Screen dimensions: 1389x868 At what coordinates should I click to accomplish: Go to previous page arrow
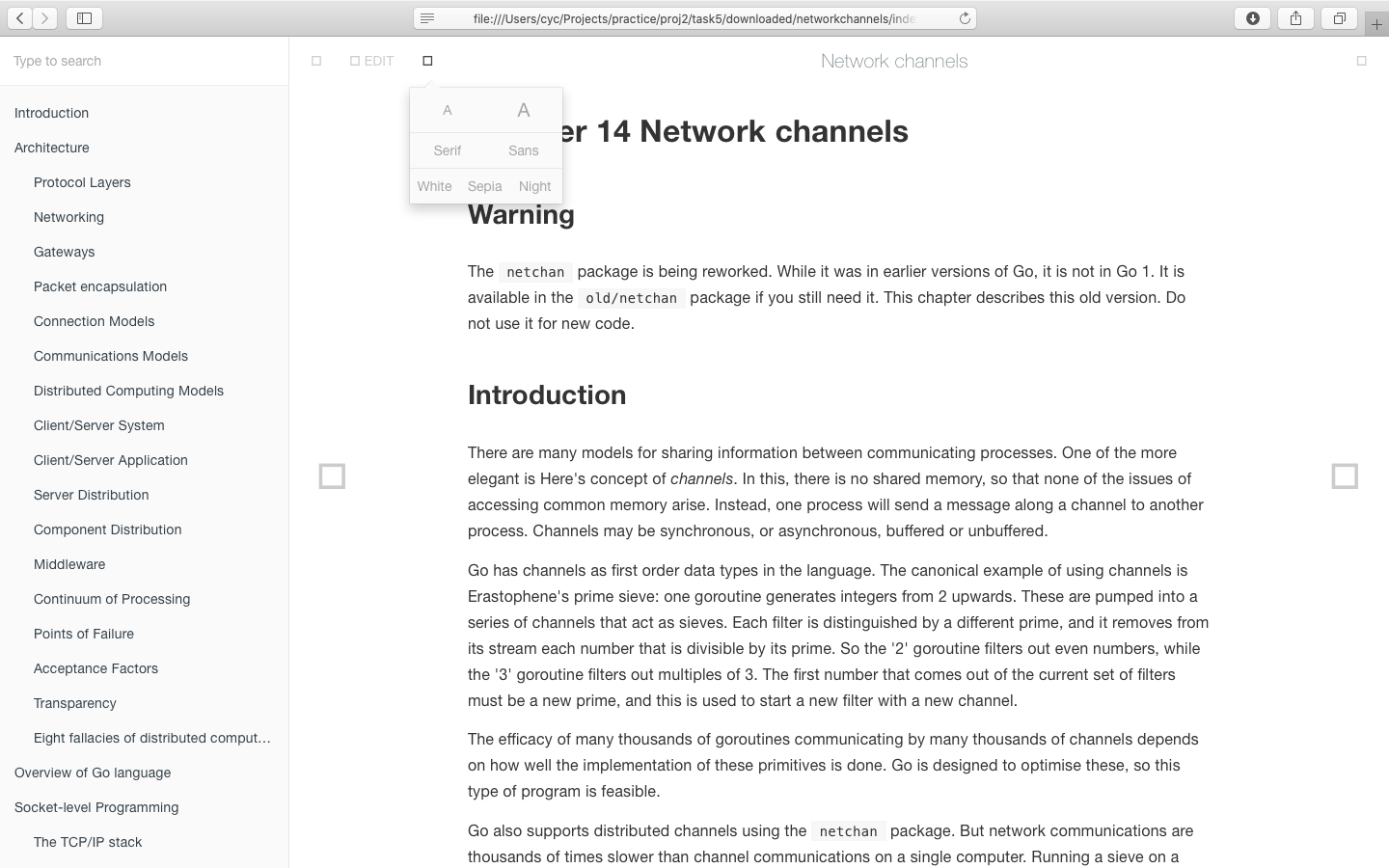332,476
